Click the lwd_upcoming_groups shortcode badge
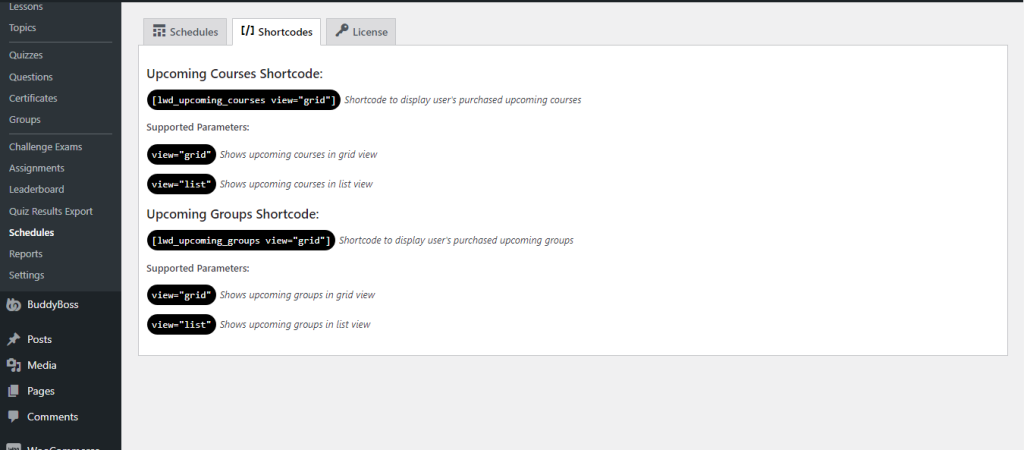Image resolution: width=1024 pixels, height=450 pixels. 241,240
